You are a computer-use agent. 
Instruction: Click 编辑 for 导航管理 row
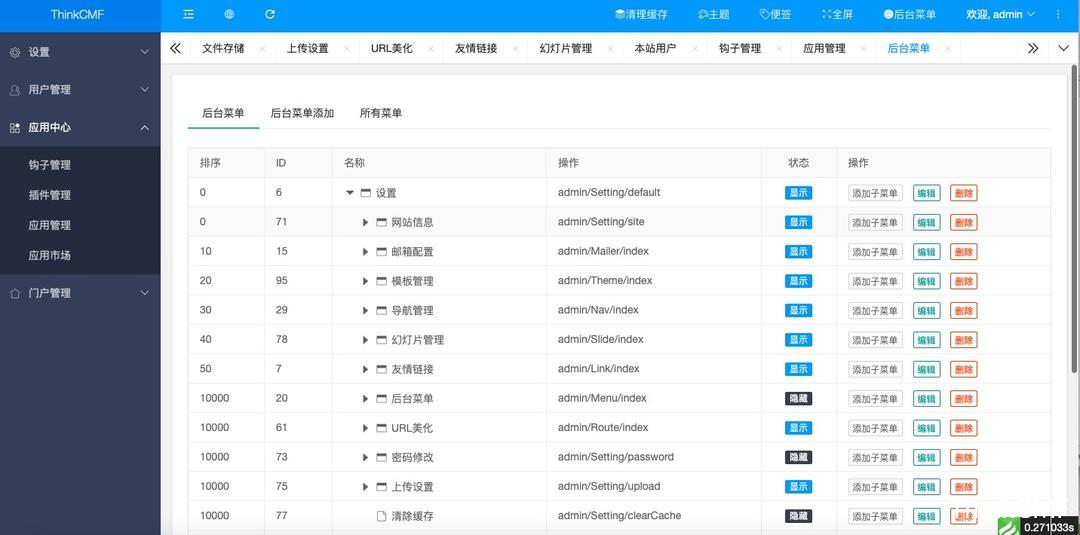click(x=926, y=311)
